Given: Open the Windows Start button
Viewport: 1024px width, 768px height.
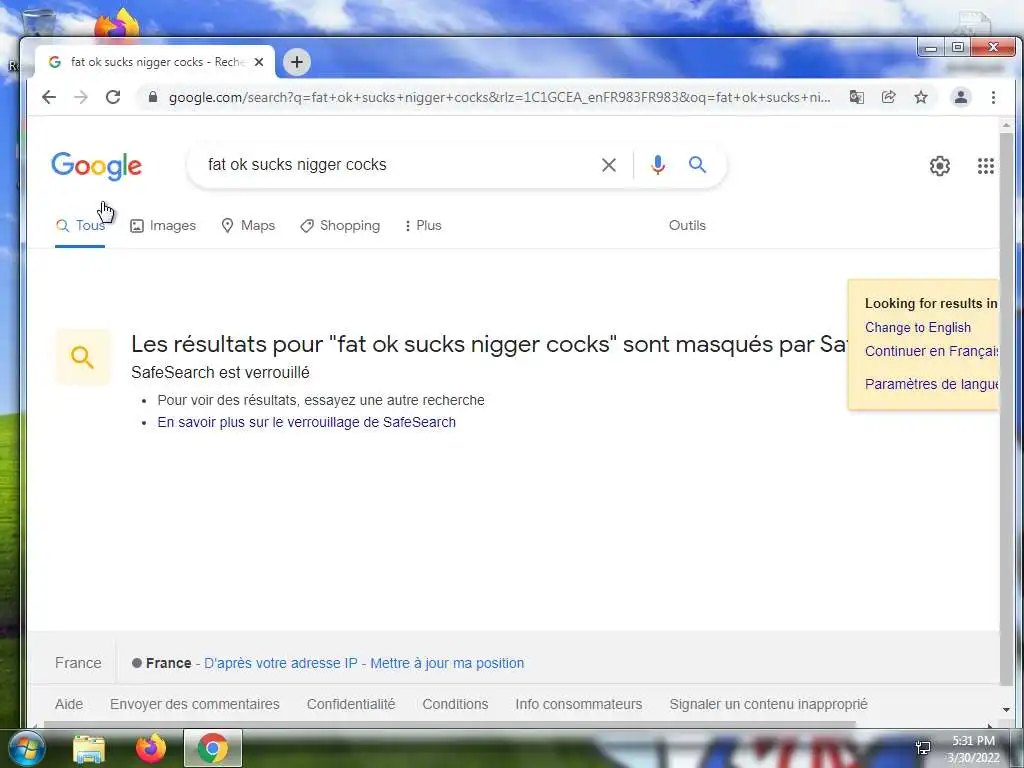Looking at the screenshot, I should (26, 748).
